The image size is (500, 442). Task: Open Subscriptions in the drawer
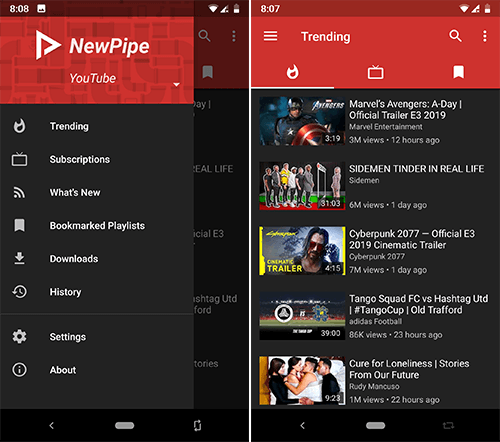(x=97, y=159)
